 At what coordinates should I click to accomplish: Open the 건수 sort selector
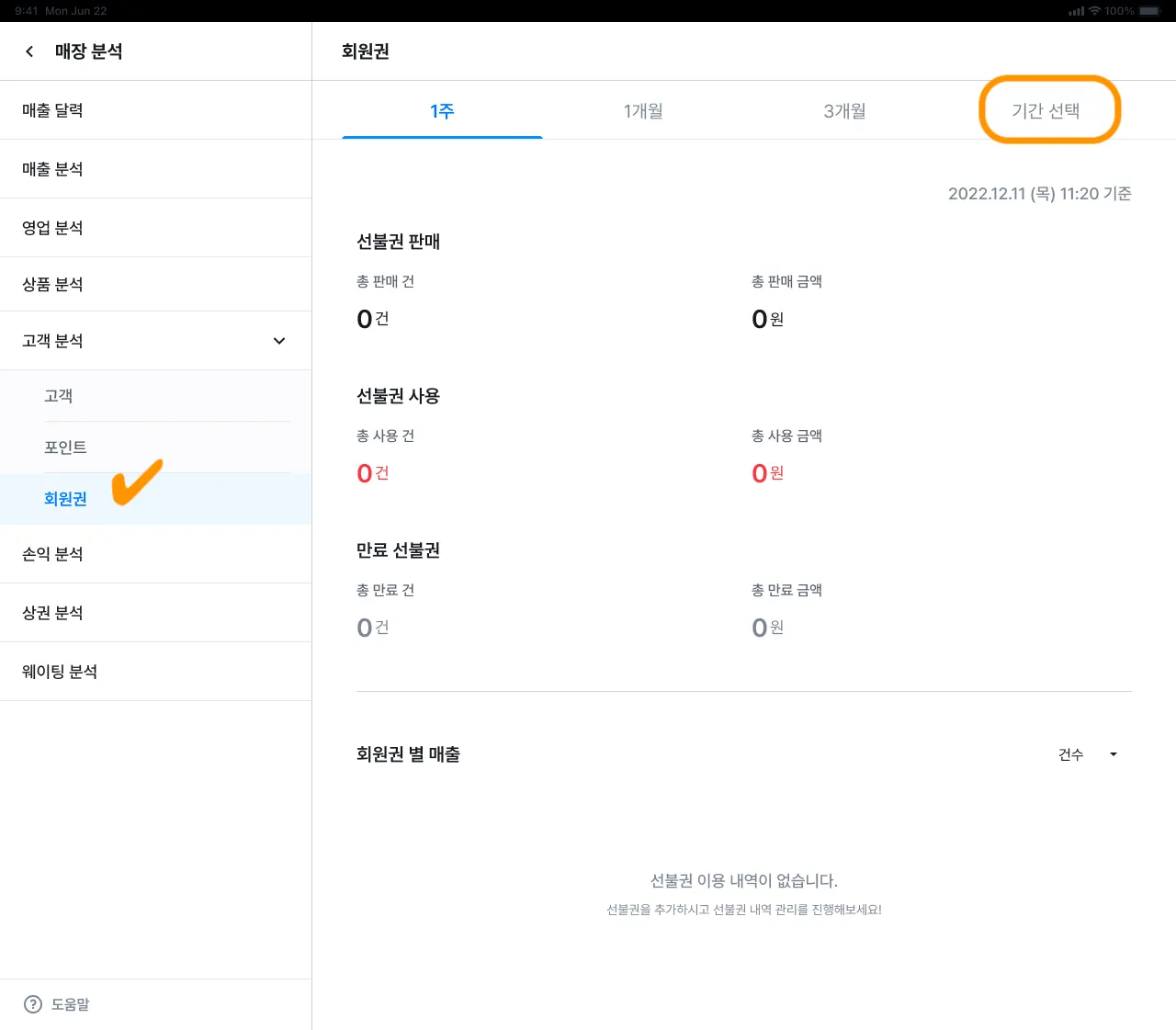tap(1071, 754)
